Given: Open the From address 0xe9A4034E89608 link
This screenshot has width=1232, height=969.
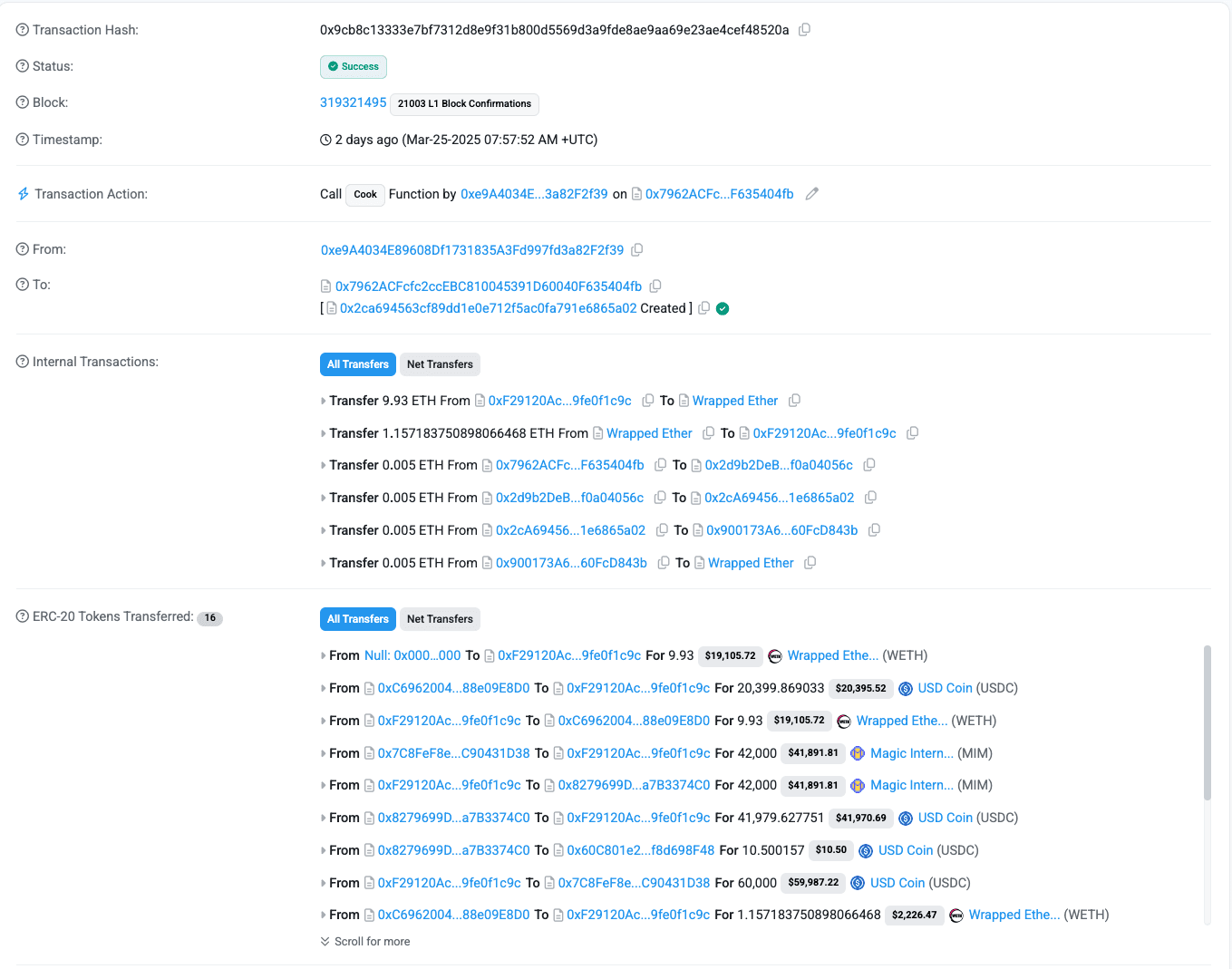Looking at the screenshot, I should pyautogui.click(x=472, y=250).
